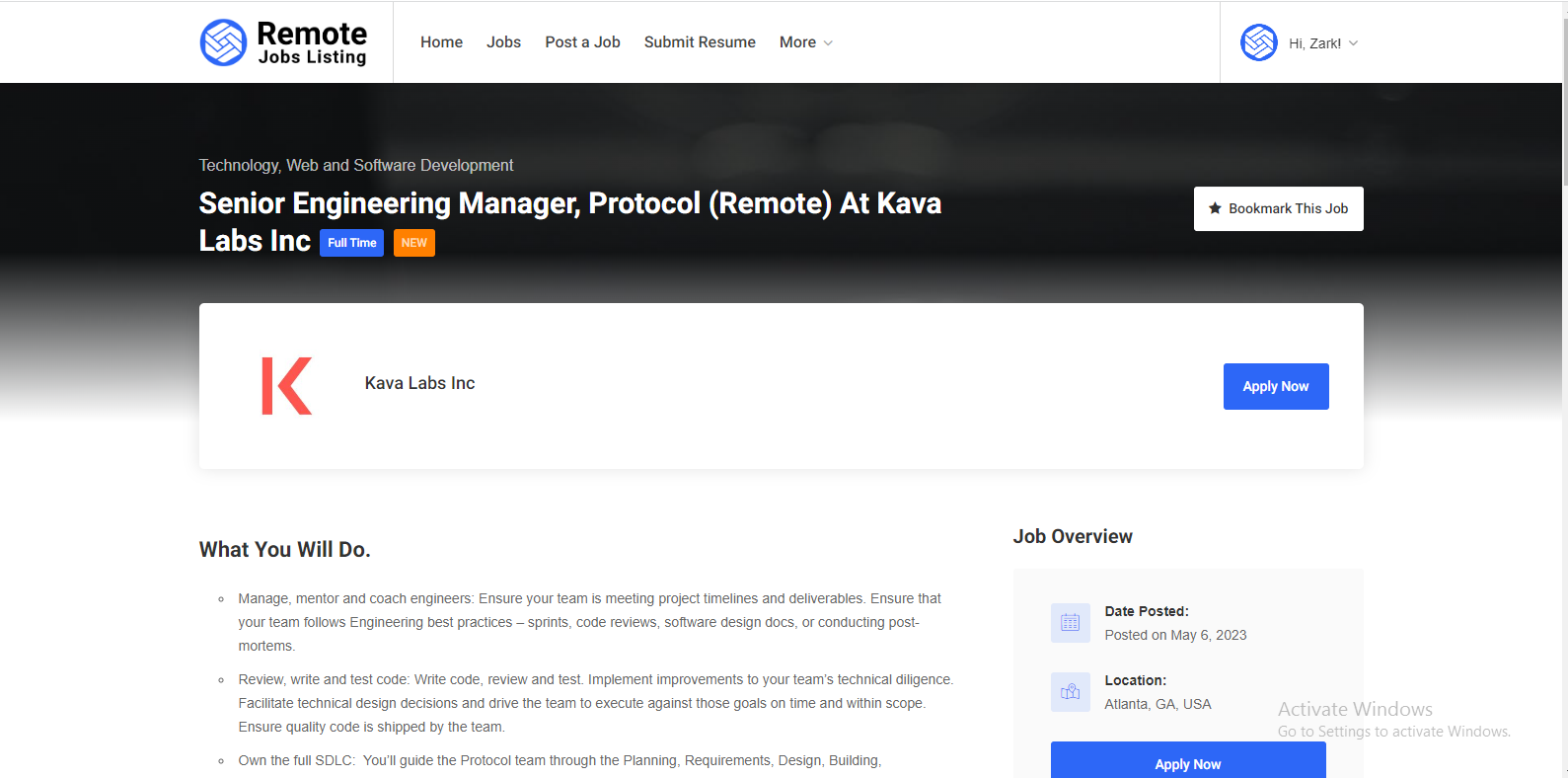Click Apply Now in the company card

pos(1276,386)
